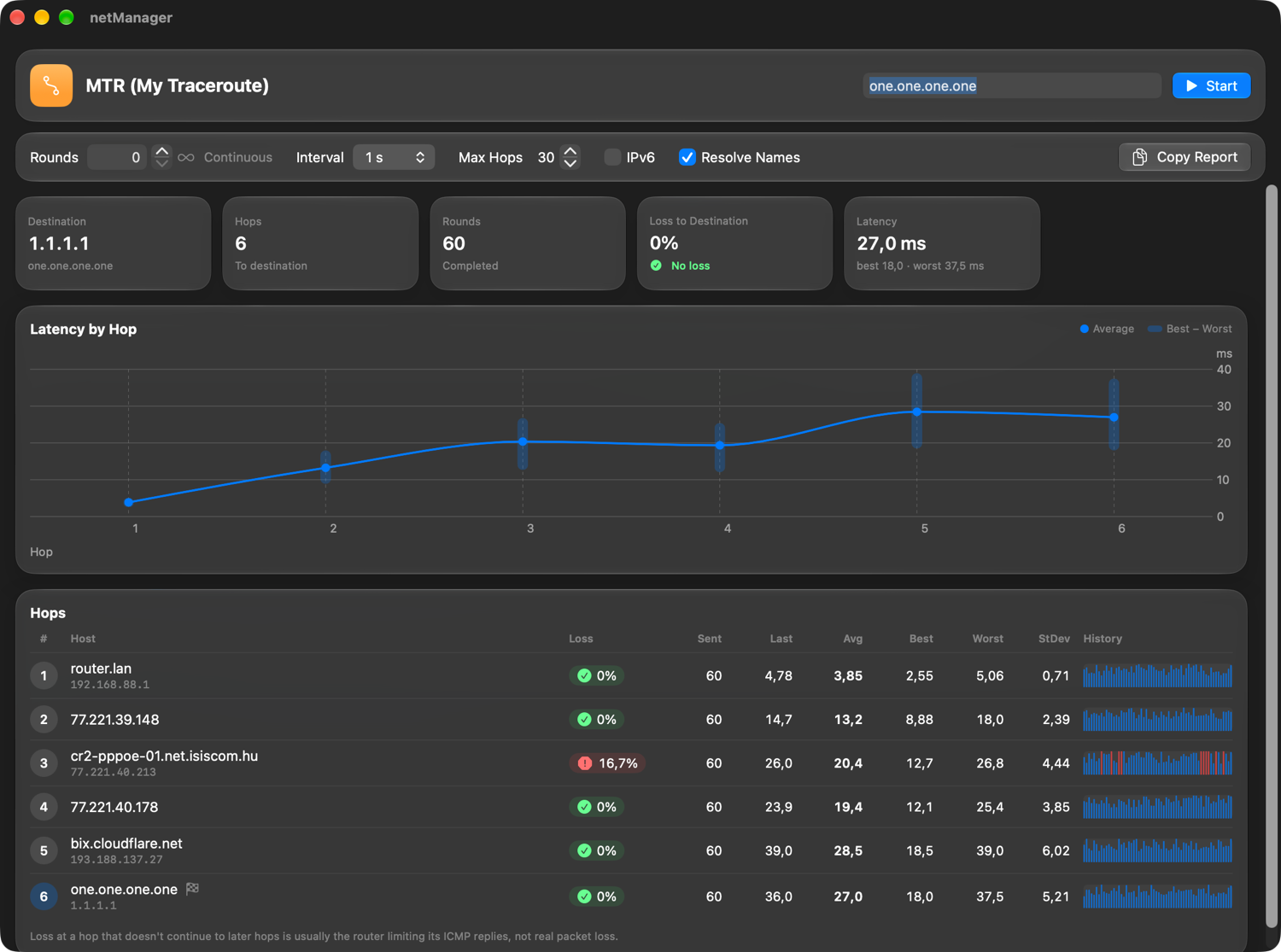The height and width of the screenshot is (952, 1281).
Task: Enable the IPv6 checkbox
Action: [x=612, y=157]
